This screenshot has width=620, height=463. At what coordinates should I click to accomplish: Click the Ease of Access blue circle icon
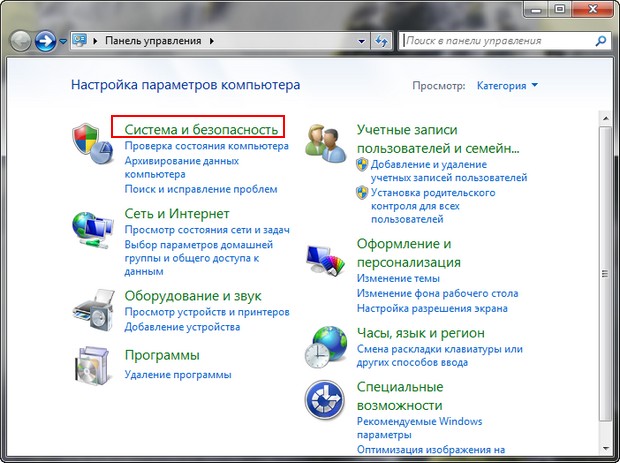coord(324,400)
